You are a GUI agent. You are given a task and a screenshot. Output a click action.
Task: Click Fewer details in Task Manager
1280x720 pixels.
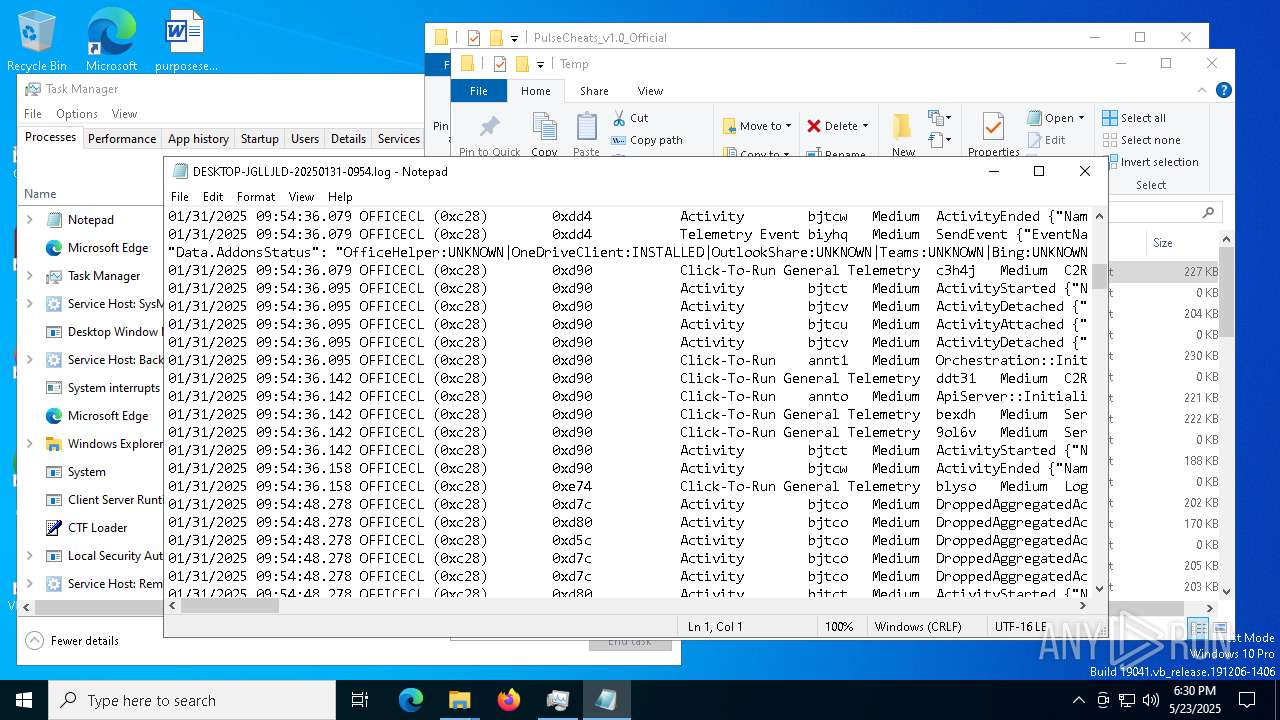click(72, 641)
